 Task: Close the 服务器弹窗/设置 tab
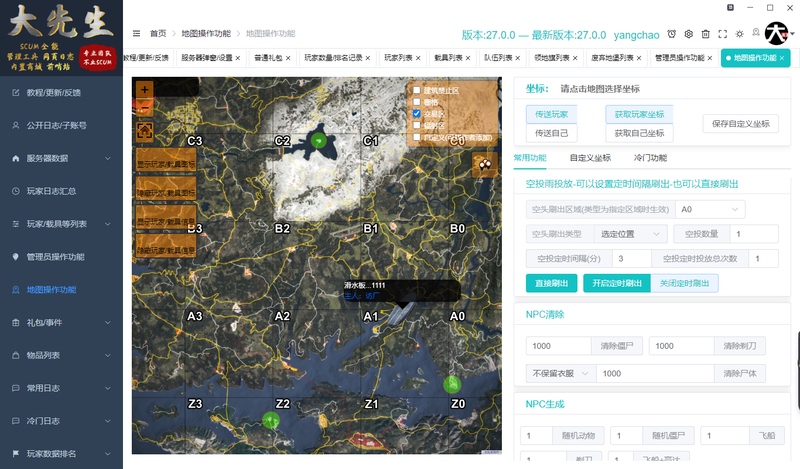pos(238,58)
